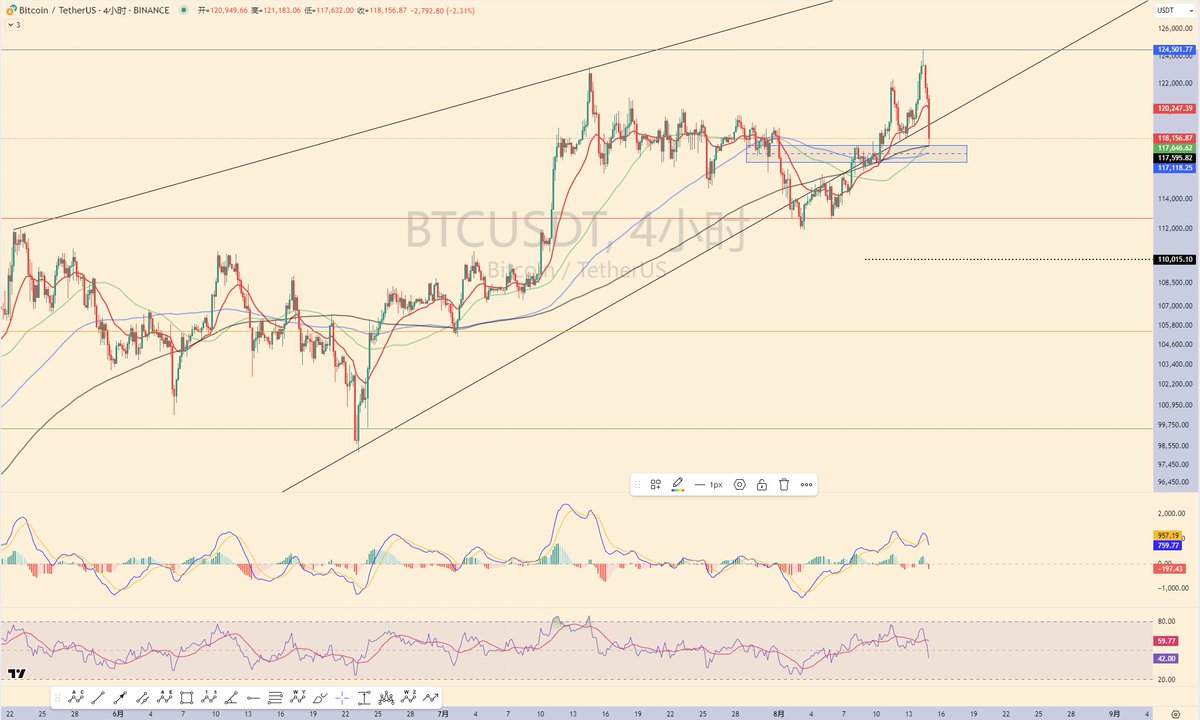The image size is (1200, 720).
Task: Select the rectangle drawing tool
Action: (x=186, y=698)
